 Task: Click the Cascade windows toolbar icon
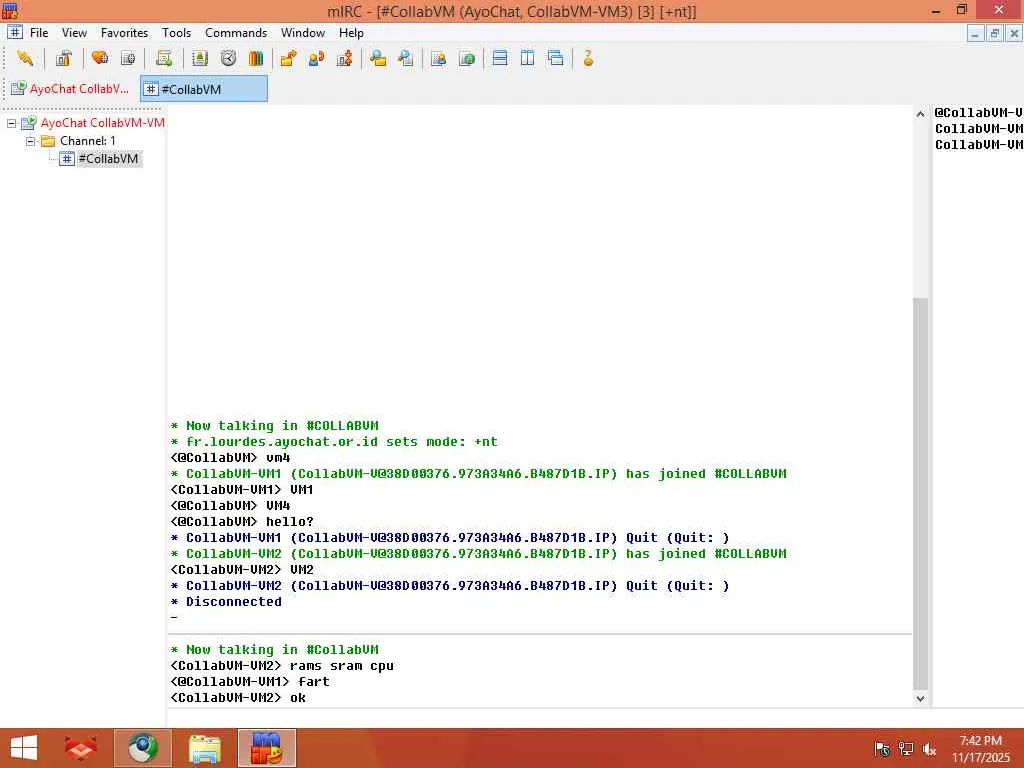[556, 59]
